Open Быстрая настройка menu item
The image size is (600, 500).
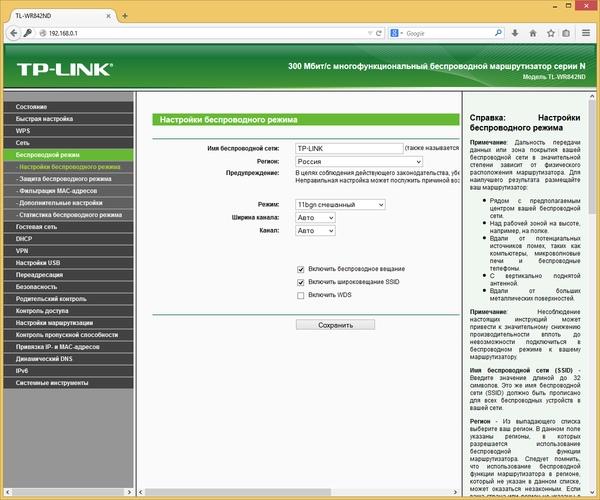tap(69, 119)
